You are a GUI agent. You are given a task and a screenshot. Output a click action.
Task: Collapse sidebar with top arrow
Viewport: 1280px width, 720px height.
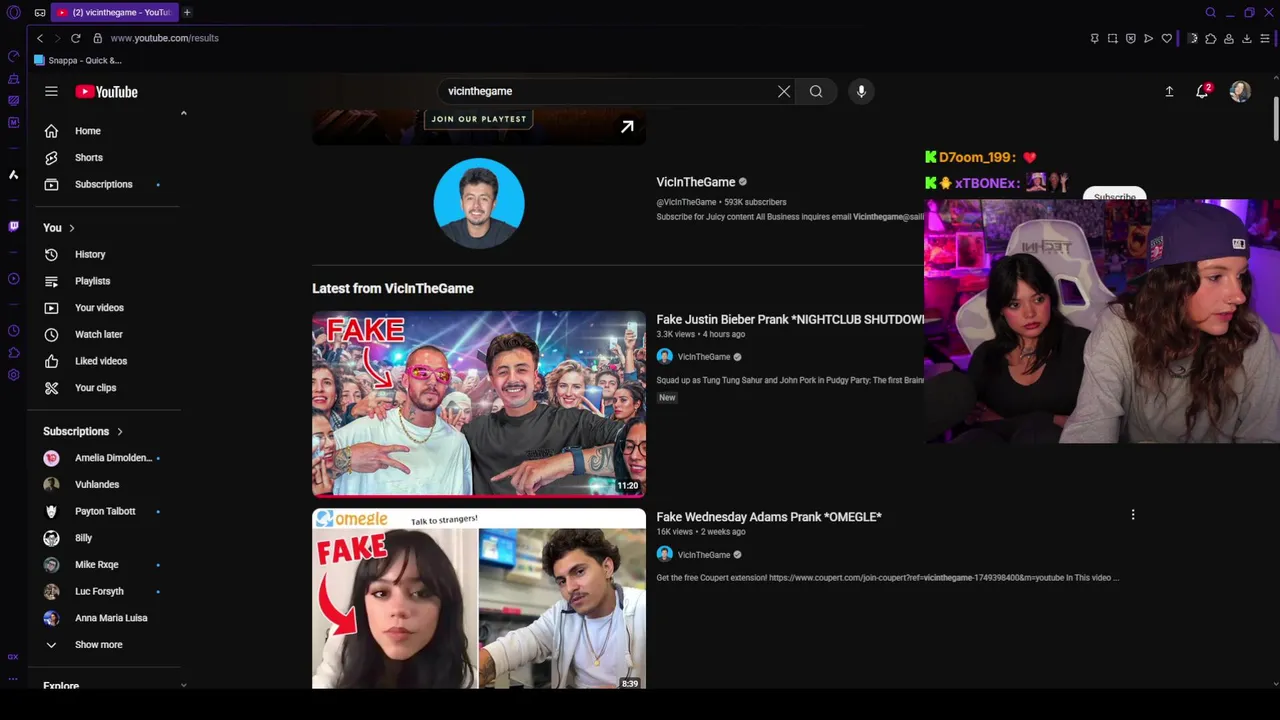pos(183,113)
